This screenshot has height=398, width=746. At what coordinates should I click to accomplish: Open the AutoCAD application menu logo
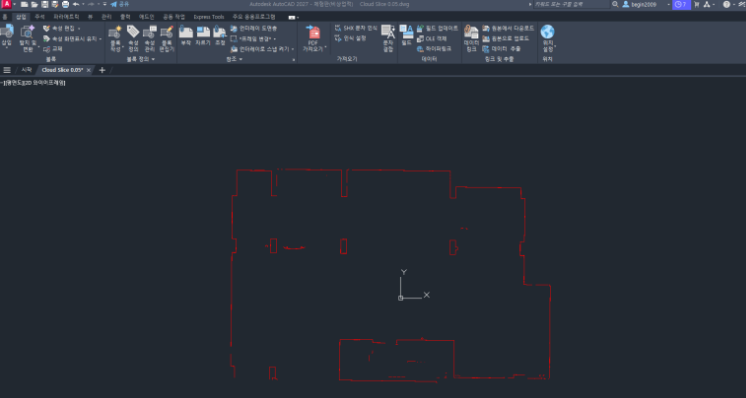[6, 4]
